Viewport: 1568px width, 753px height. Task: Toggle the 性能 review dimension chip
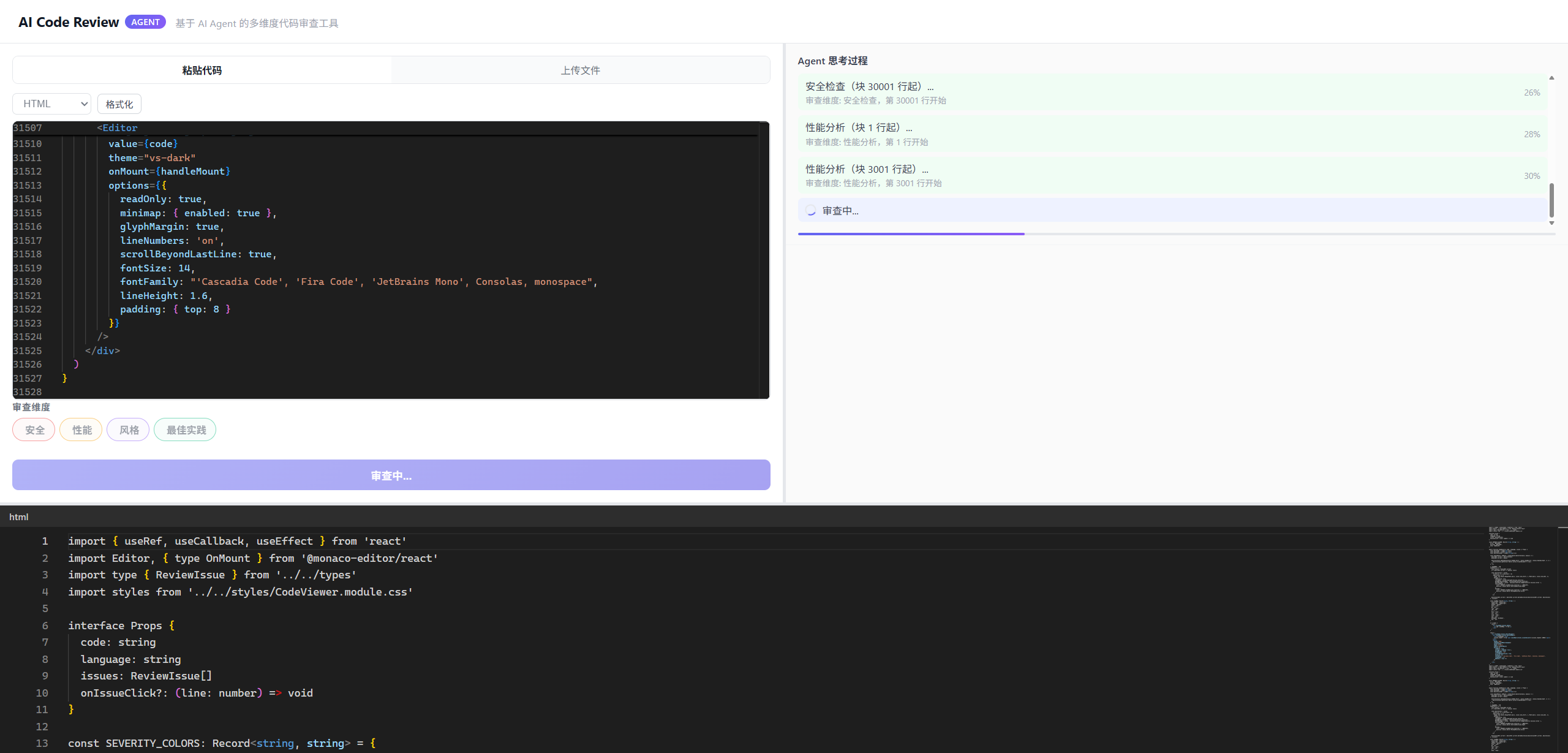(x=81, y=430)
